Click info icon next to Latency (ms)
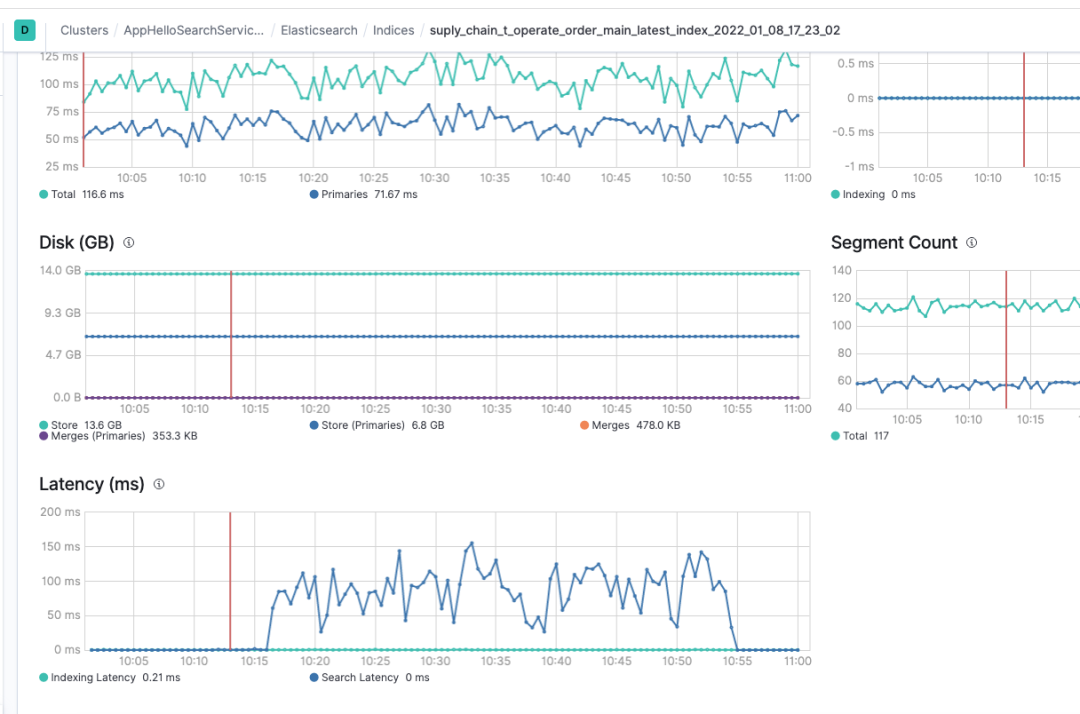The height and width of the screenshot is (714, 1080). click(x=159, y=485)
